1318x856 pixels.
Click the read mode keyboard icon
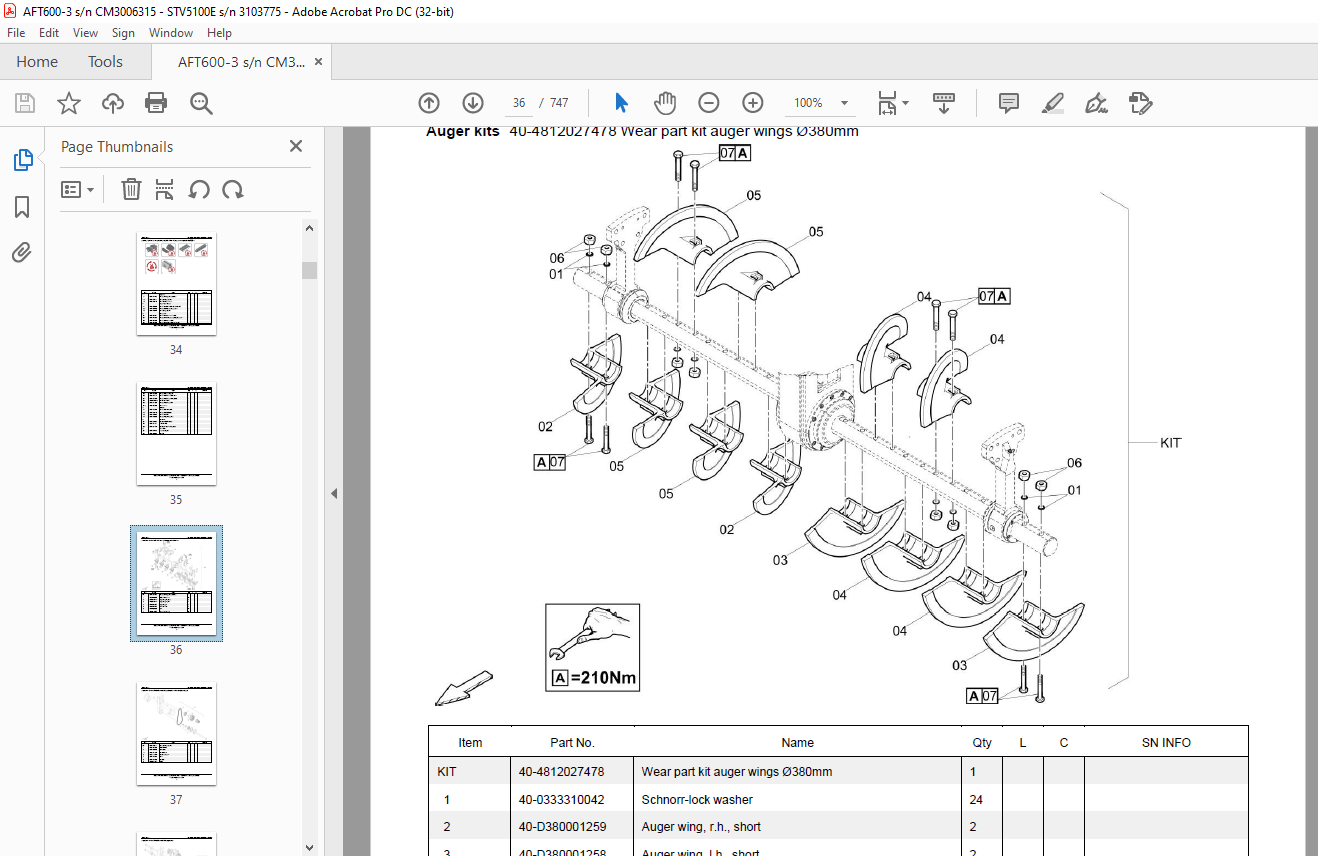tap(944, 103)
